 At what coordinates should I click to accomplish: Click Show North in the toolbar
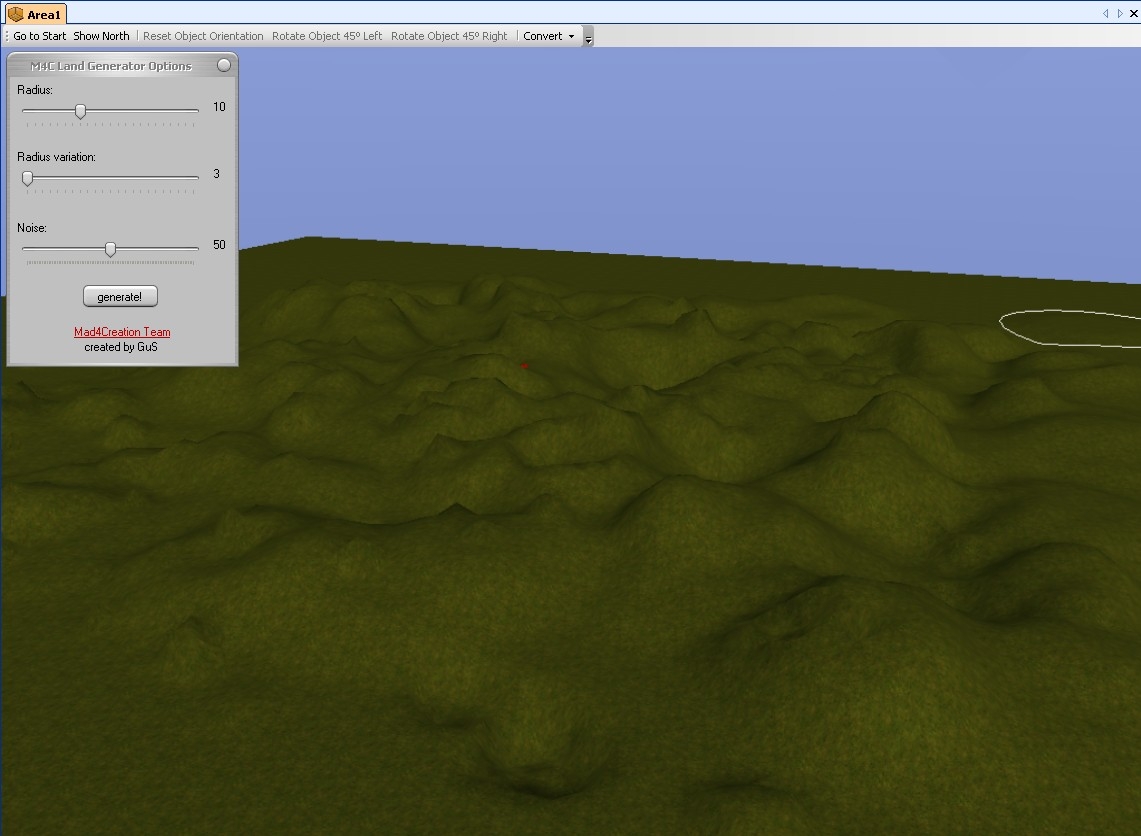(x=101, y=36)
